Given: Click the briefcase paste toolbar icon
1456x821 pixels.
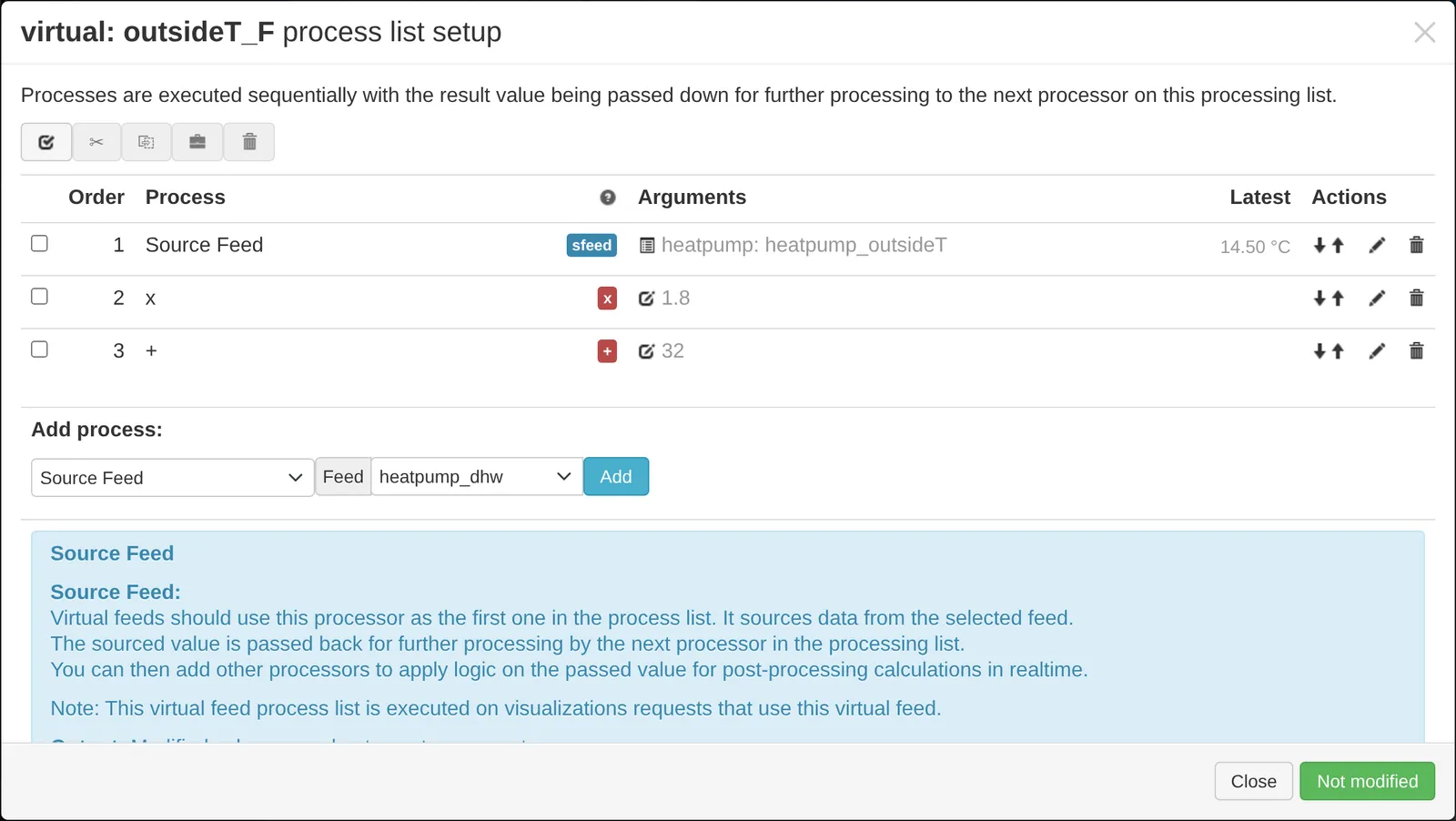Looking at the screenshot, I should click(197, 142).
